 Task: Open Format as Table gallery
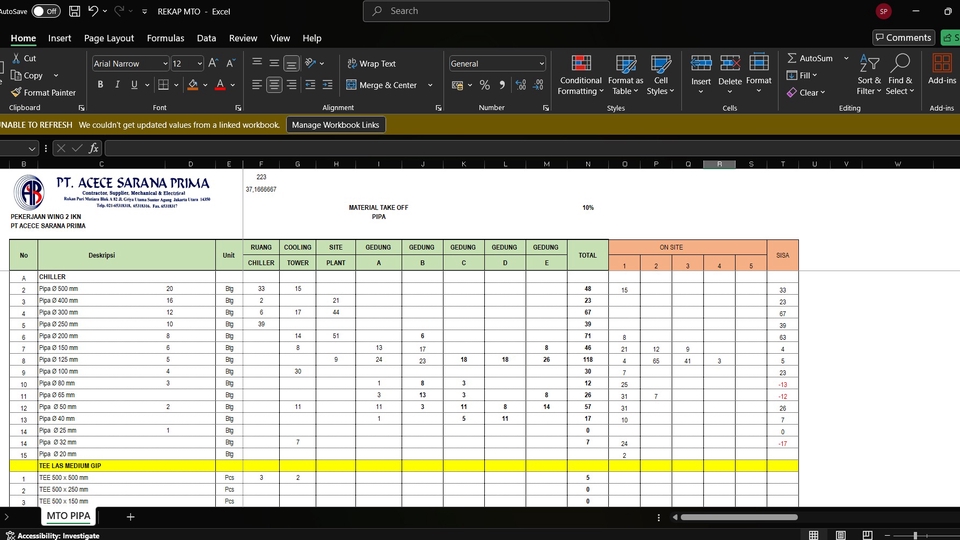pos(625,75)
